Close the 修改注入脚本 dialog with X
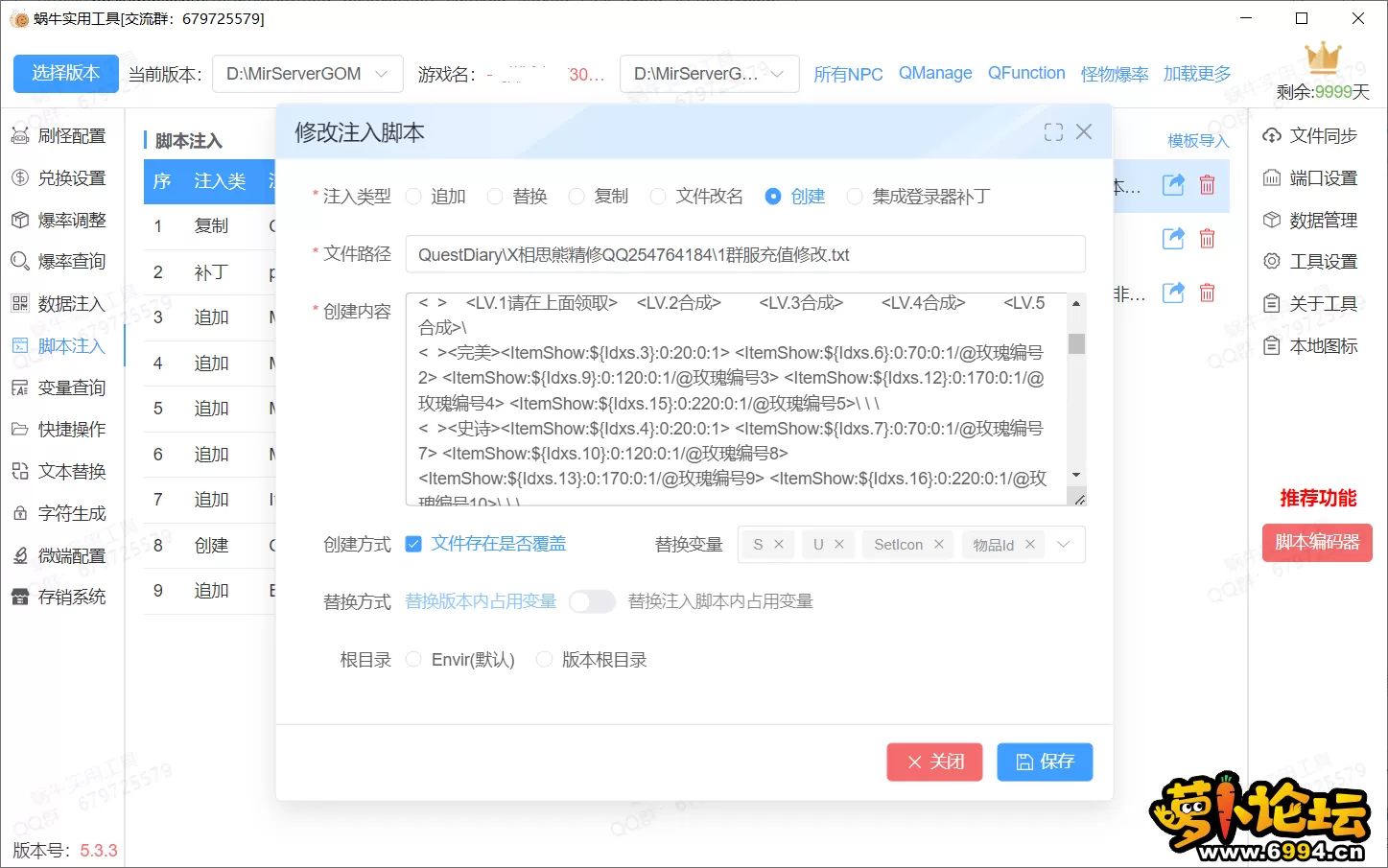 1084,131
